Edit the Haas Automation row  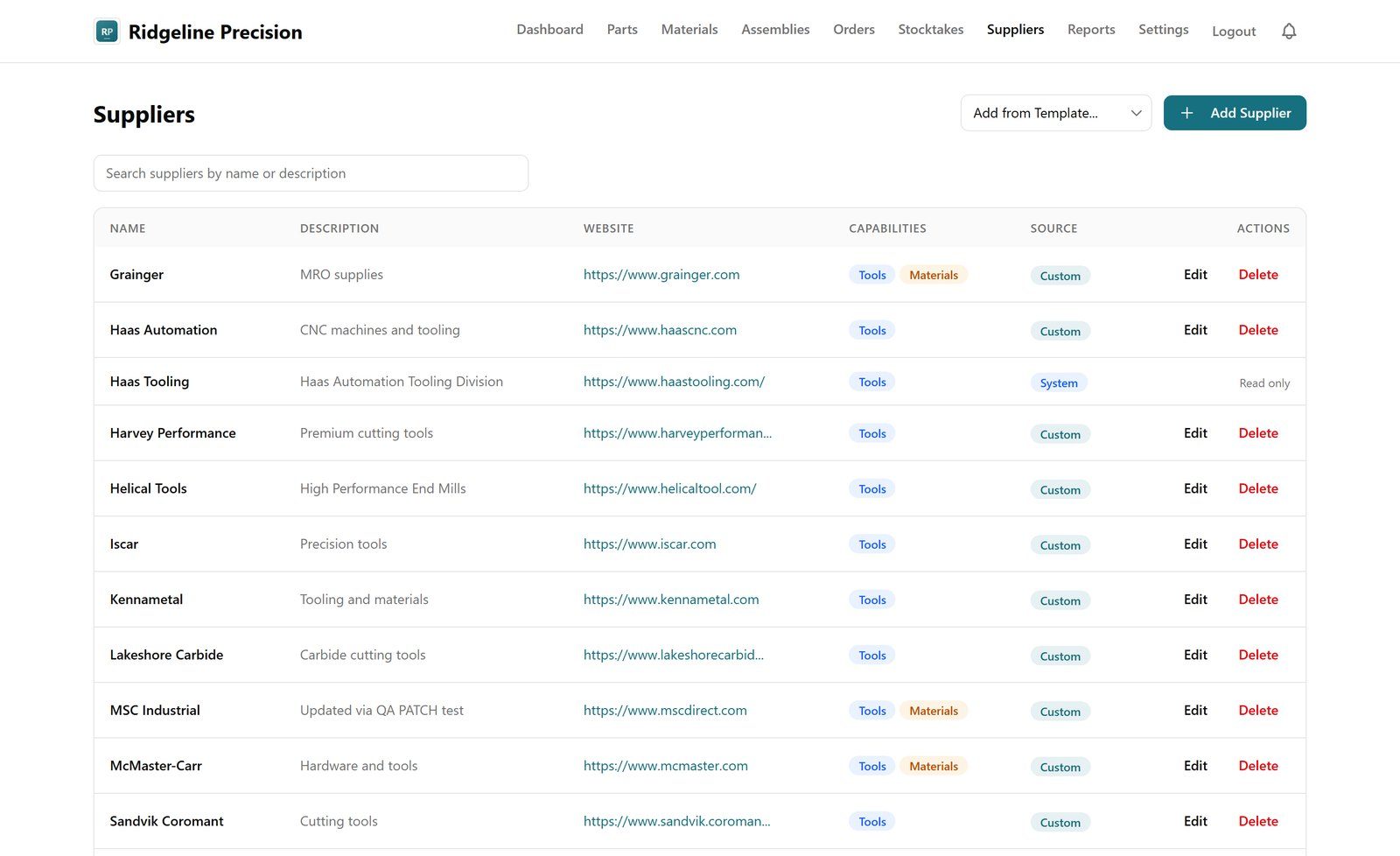[x=1195, y=330]
